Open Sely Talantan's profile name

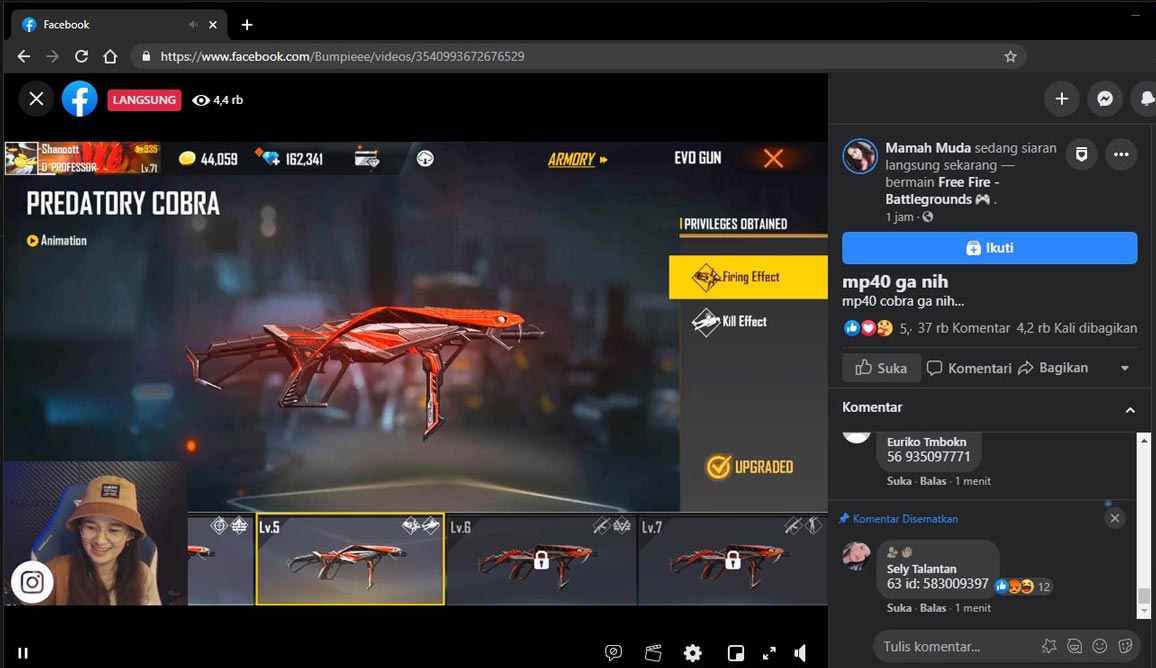coord(922,568)
